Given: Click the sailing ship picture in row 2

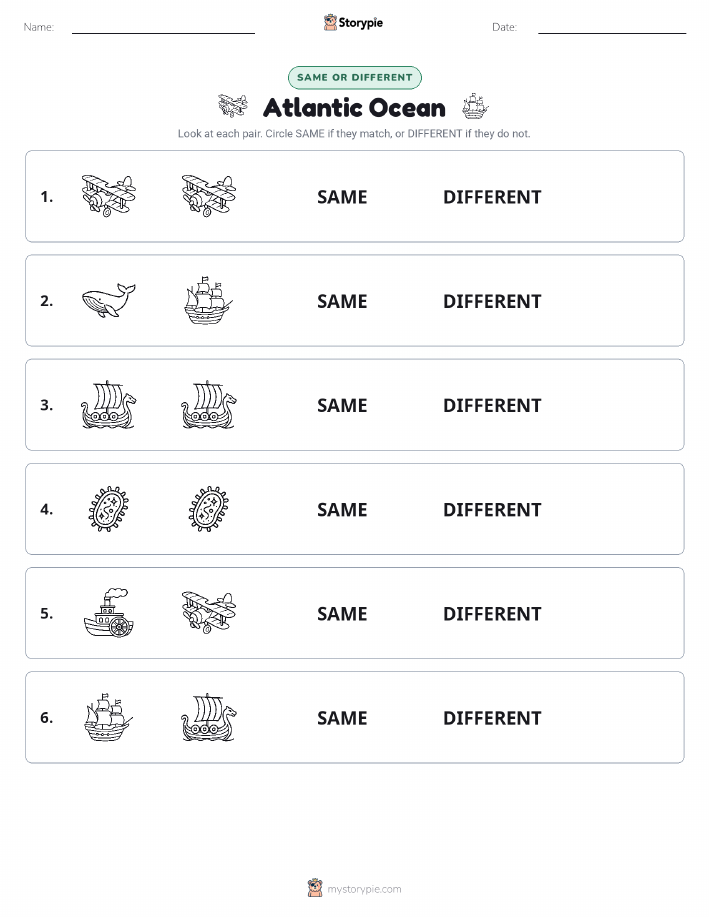Looking at the screenshot, I should 209,301.
